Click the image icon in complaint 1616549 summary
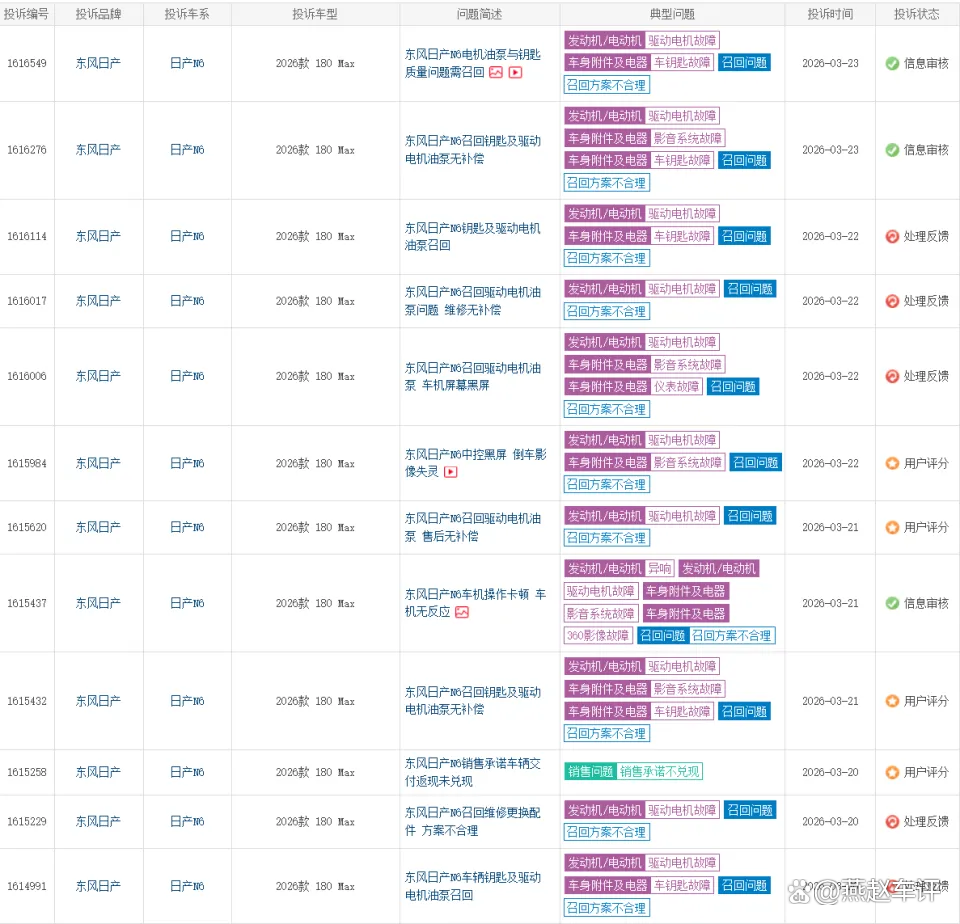The width and height of the screenshot is (960, 924). (496, 72)
